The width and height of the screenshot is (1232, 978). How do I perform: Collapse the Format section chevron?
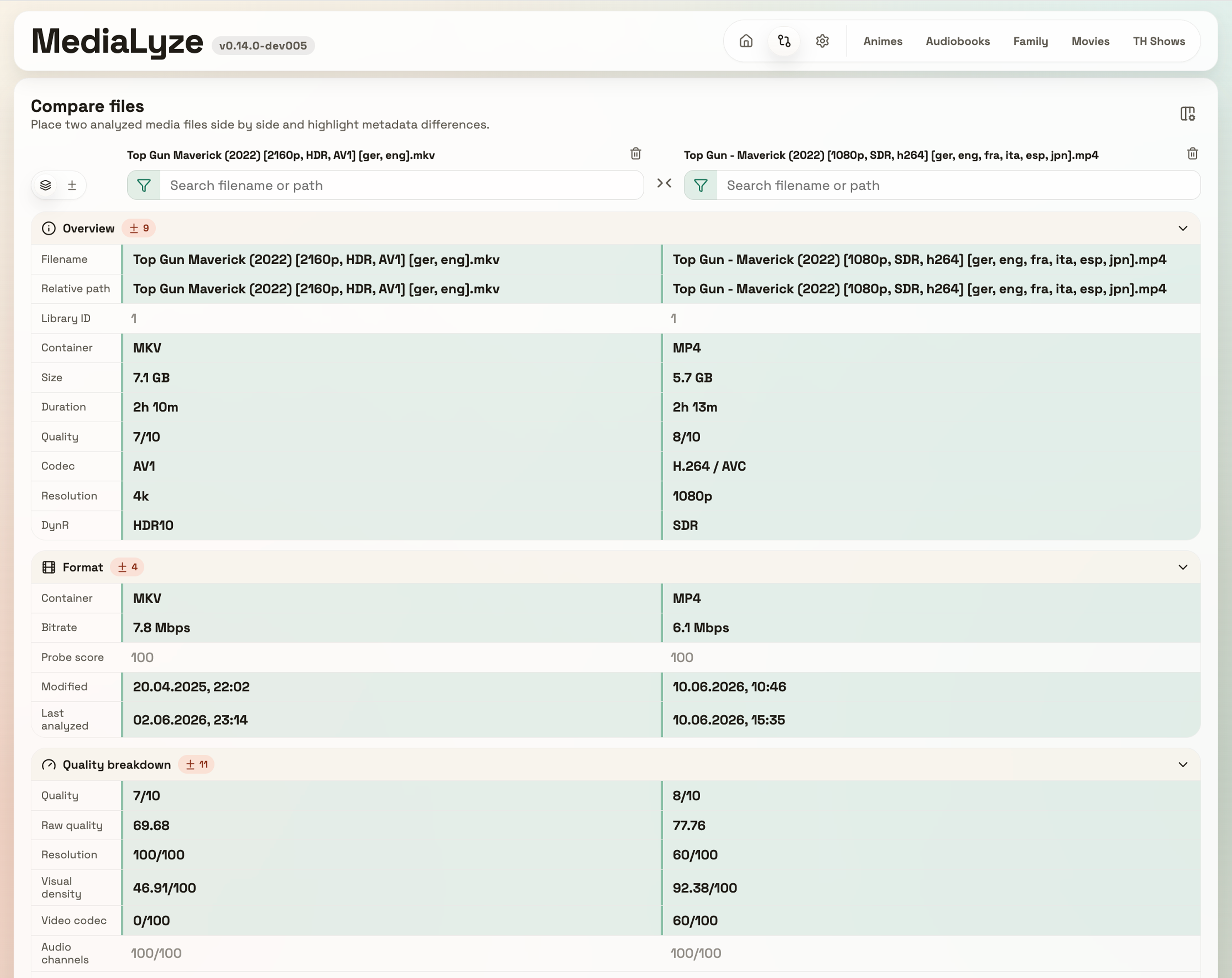coord(1183,567)
